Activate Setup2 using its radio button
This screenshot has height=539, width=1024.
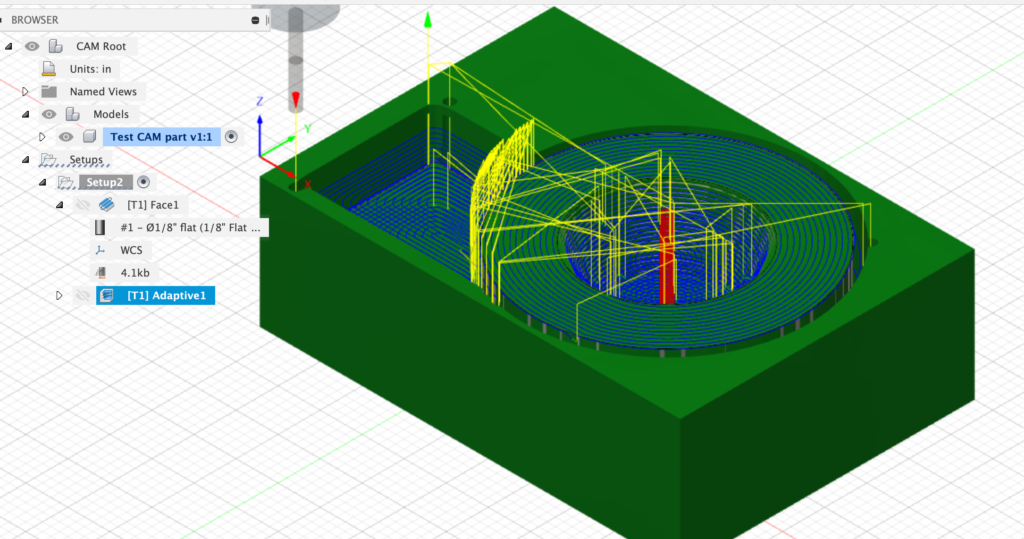point(143,182)
